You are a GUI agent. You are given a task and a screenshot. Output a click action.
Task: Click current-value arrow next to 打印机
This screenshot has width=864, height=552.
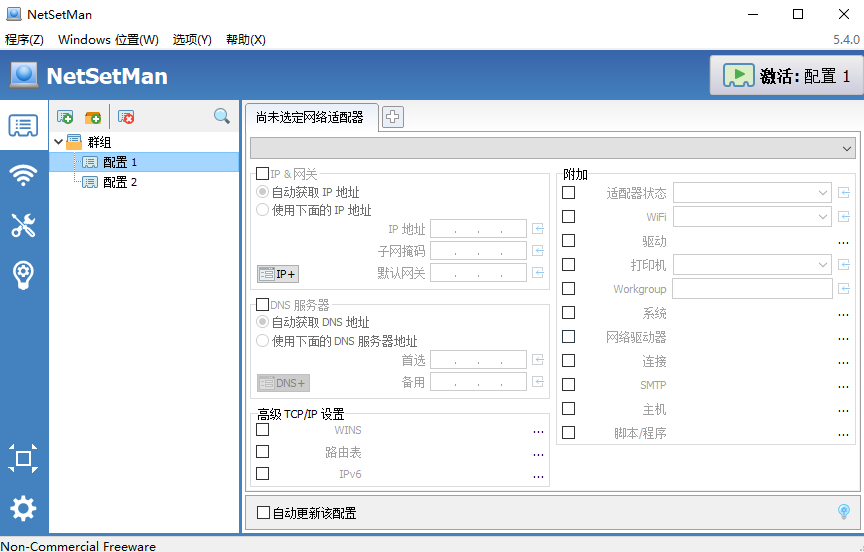[x=844, y=264]
